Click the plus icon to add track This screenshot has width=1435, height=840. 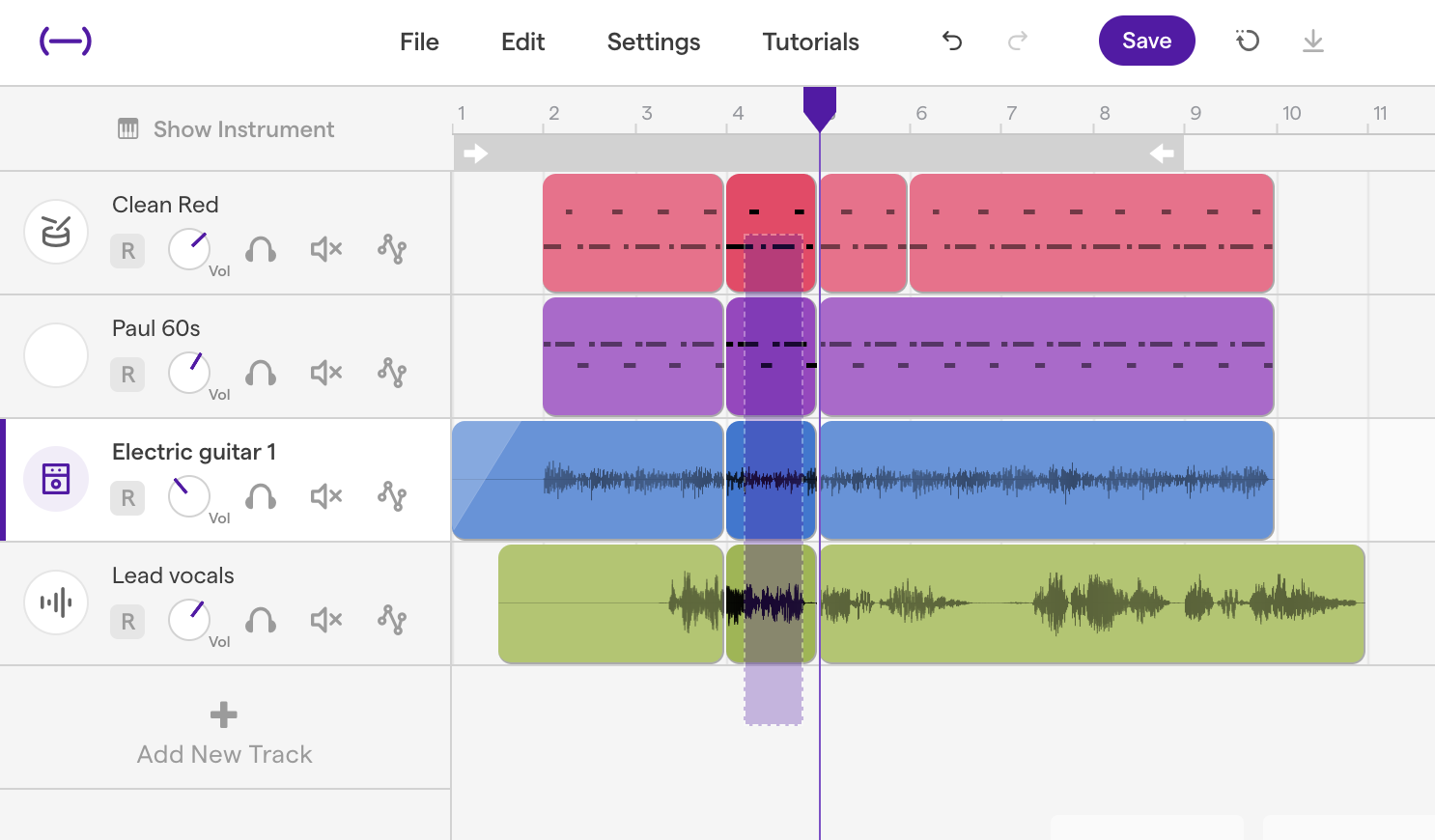click(224, 714)
